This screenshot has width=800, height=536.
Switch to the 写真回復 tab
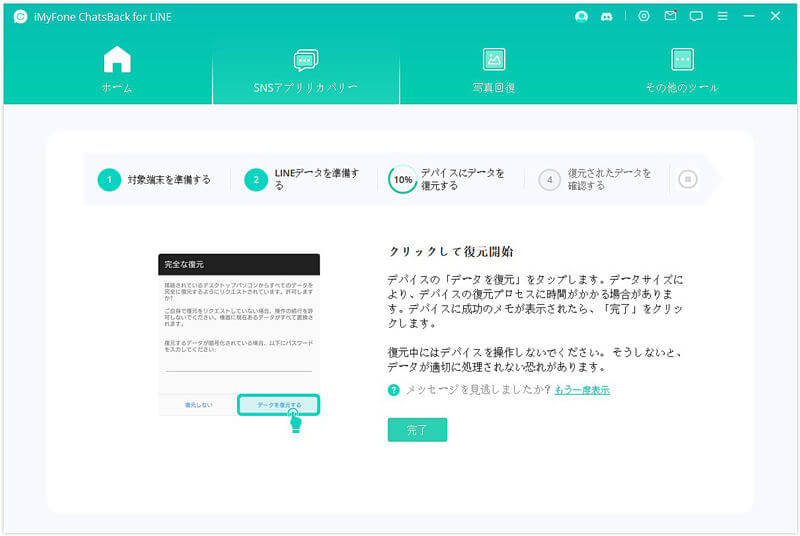click(493, 71)
